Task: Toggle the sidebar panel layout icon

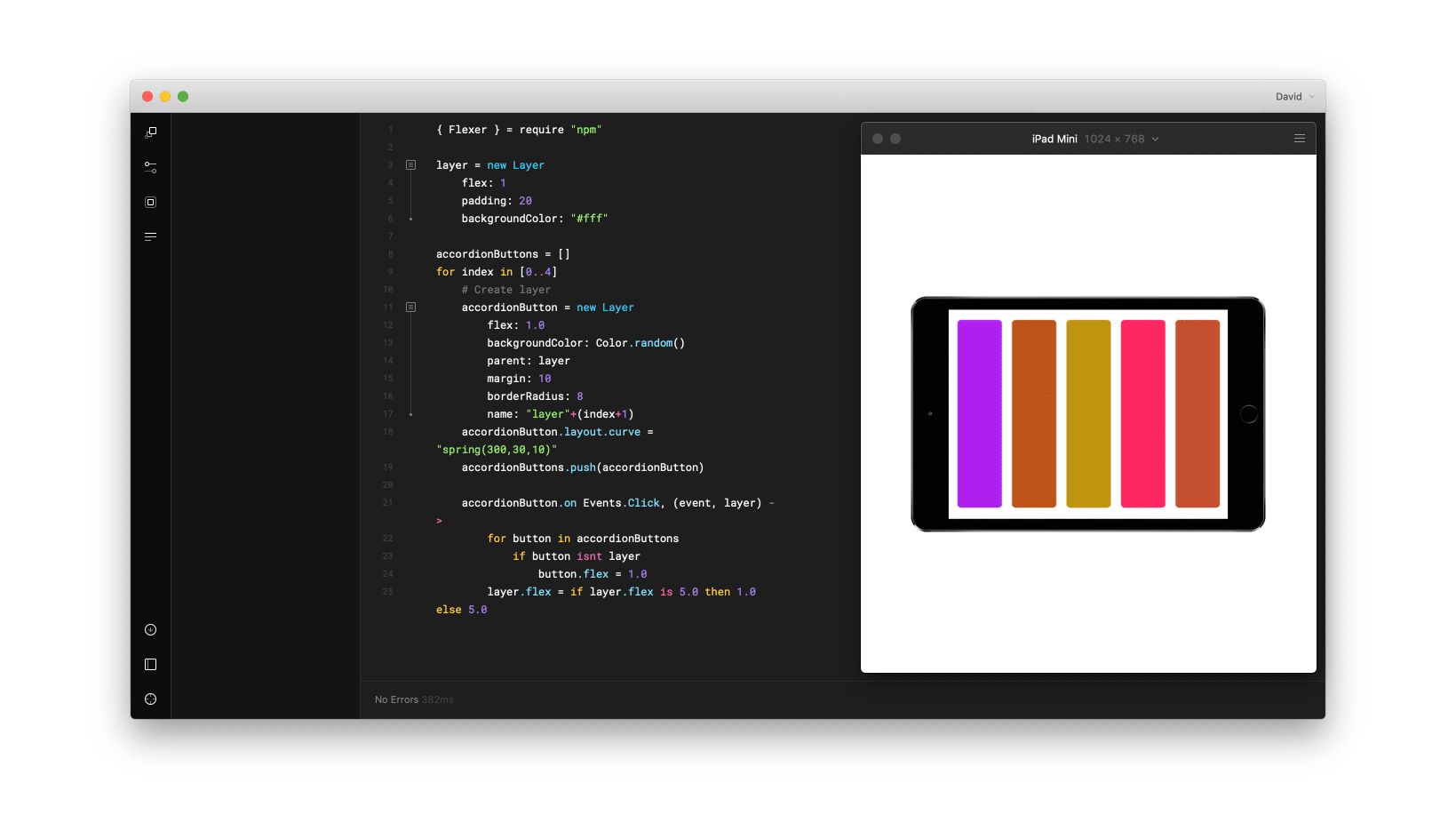Action: [151, 665]
